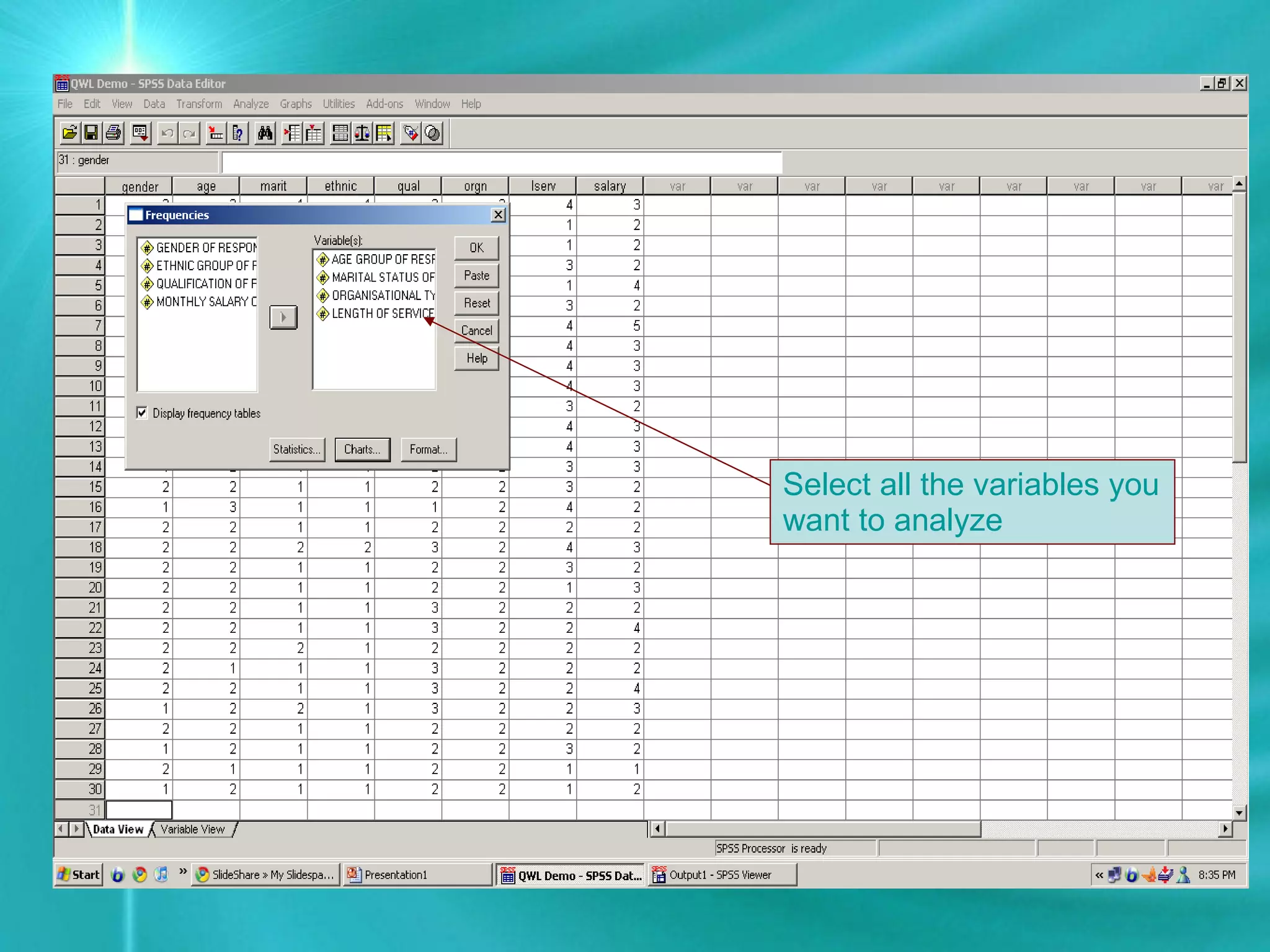The height and width of the screenshot is (952, 1270).
Task: Open the File menu
Action: tap(65, 104)
